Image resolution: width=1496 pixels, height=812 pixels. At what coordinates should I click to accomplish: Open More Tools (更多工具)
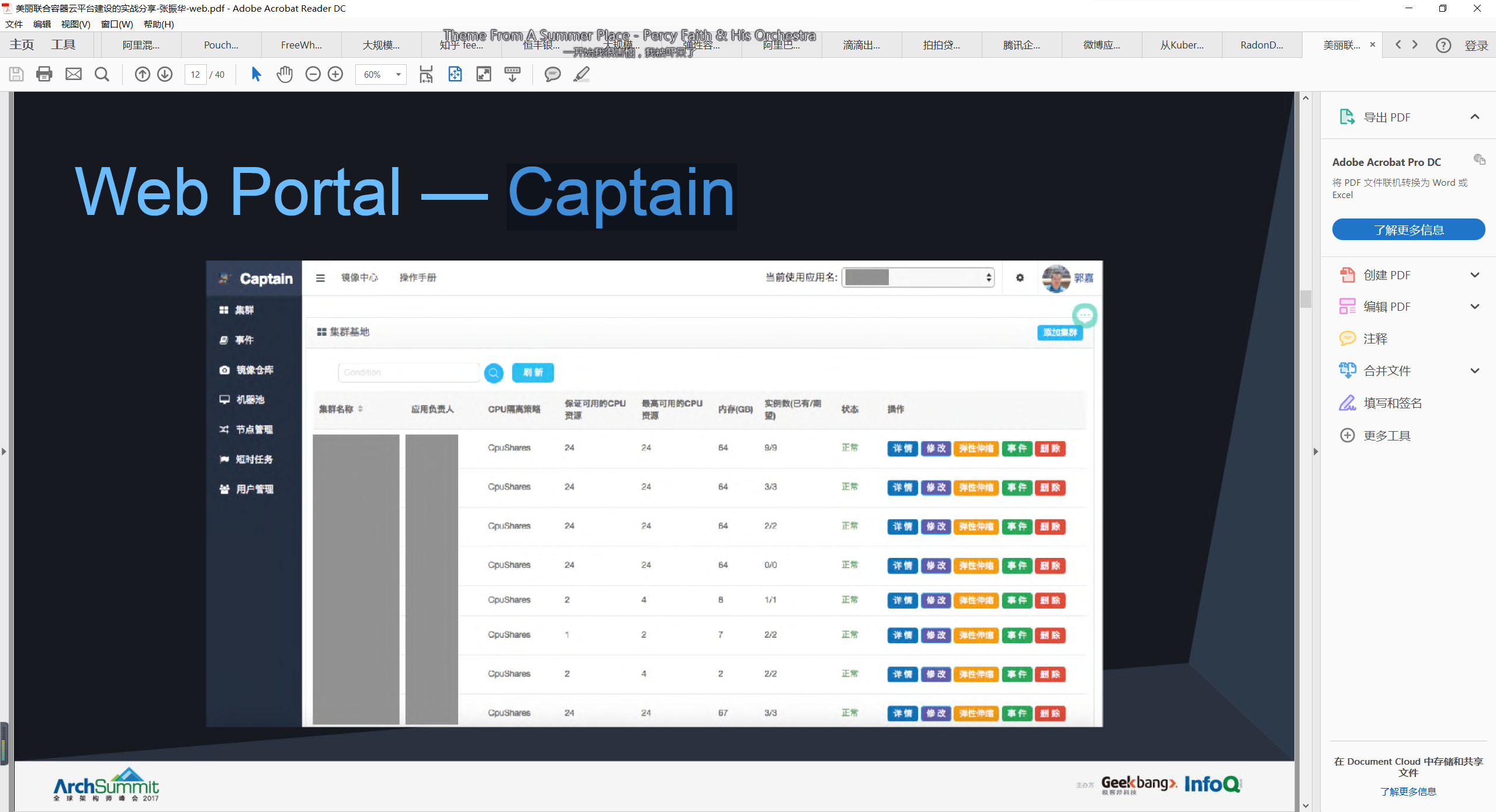click(x=1374, y=435)
